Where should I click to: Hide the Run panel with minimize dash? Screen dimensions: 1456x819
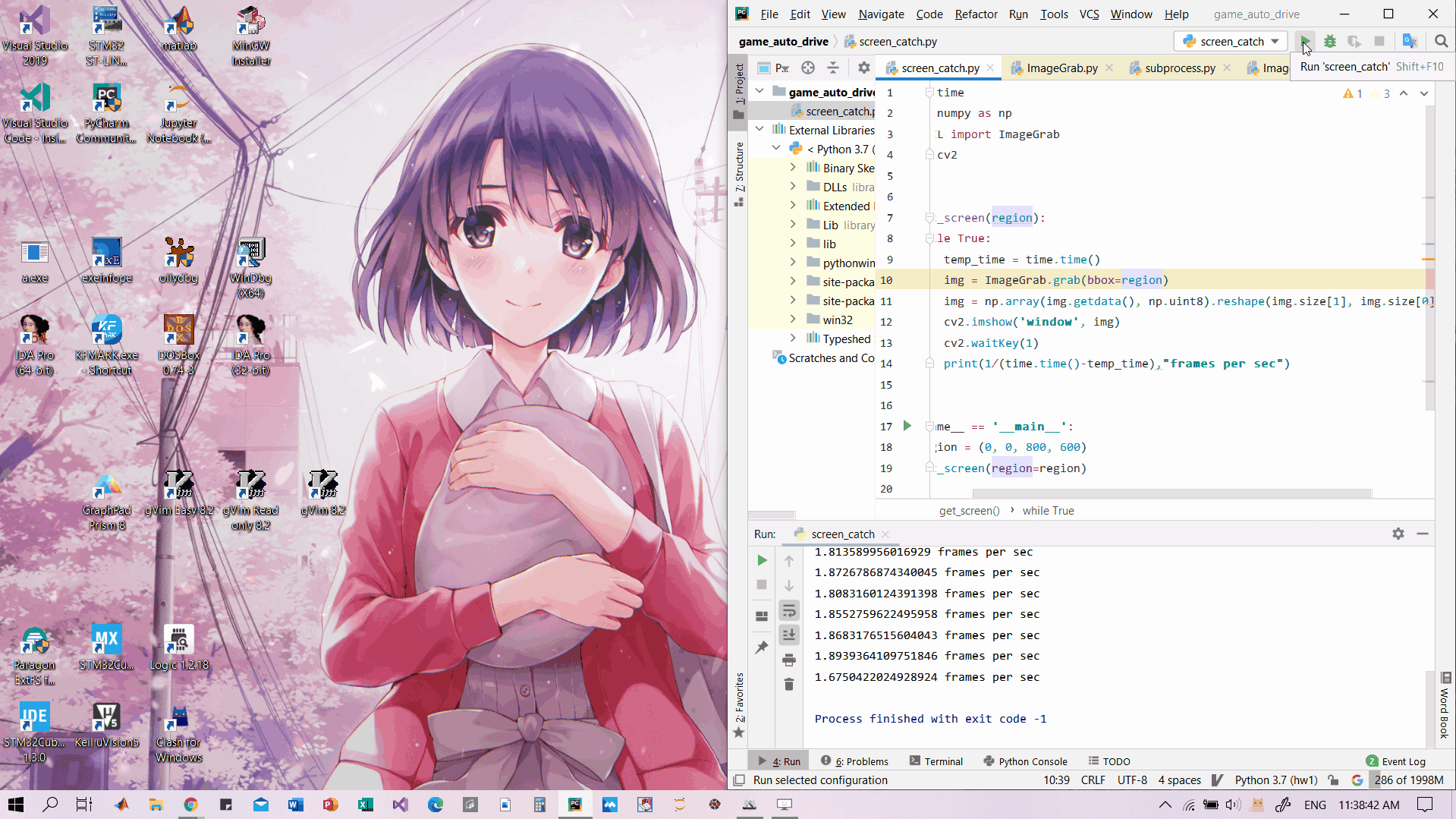coord(1423,534)
